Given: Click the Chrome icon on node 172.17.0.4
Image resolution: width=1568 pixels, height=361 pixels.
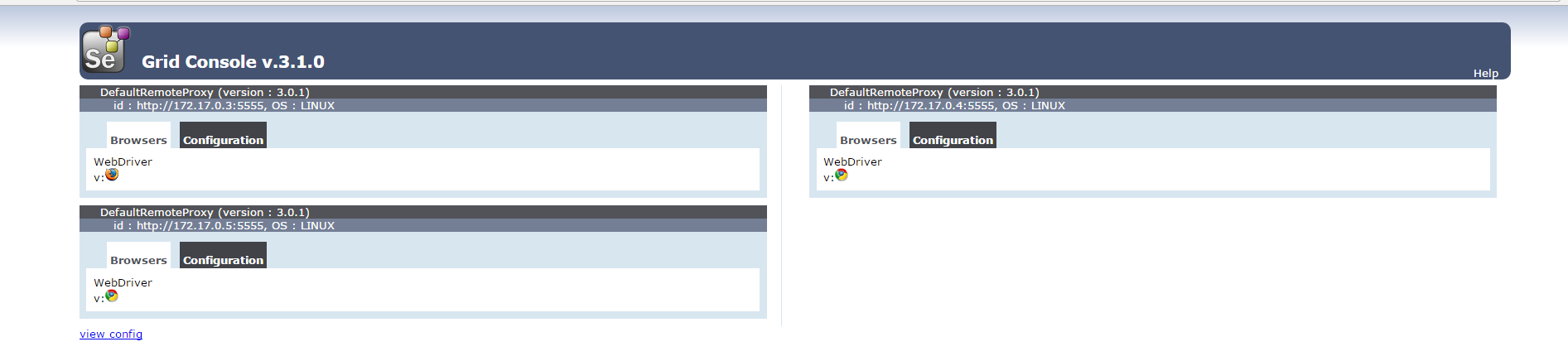Looking at the screenshot, I should click(x=842, y=175).
